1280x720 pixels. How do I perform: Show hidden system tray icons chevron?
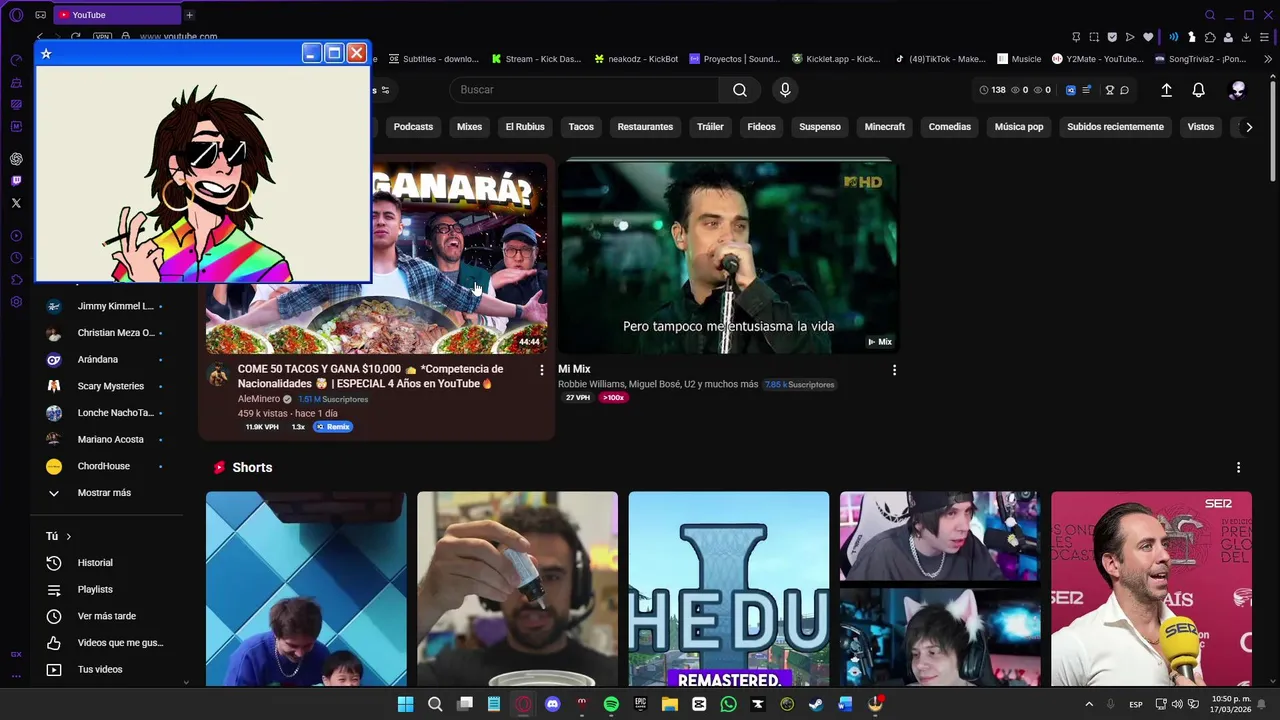[1089, 704]
